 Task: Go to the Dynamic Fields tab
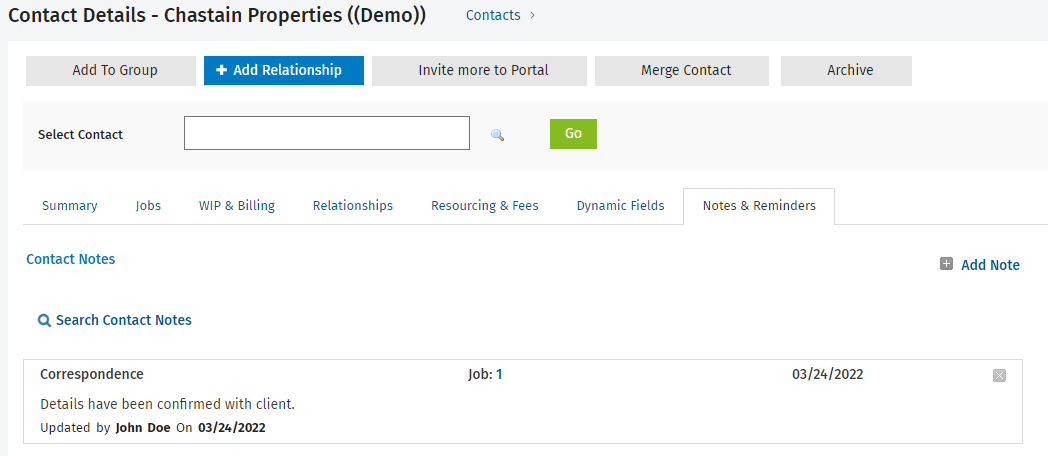620,206
